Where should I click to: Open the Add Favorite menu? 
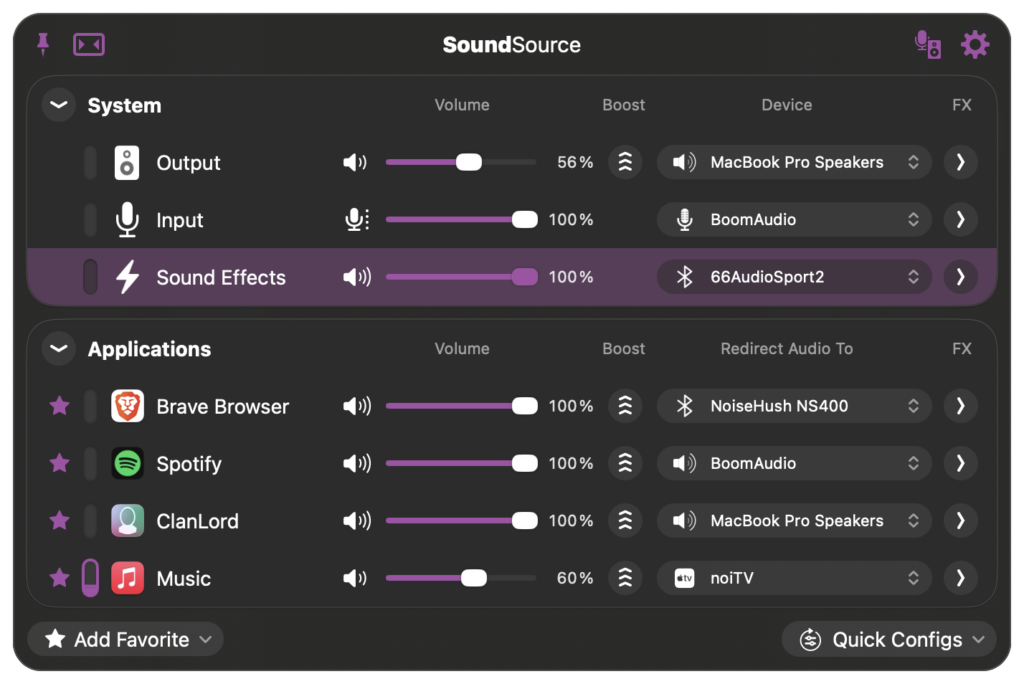pos(125,639)
